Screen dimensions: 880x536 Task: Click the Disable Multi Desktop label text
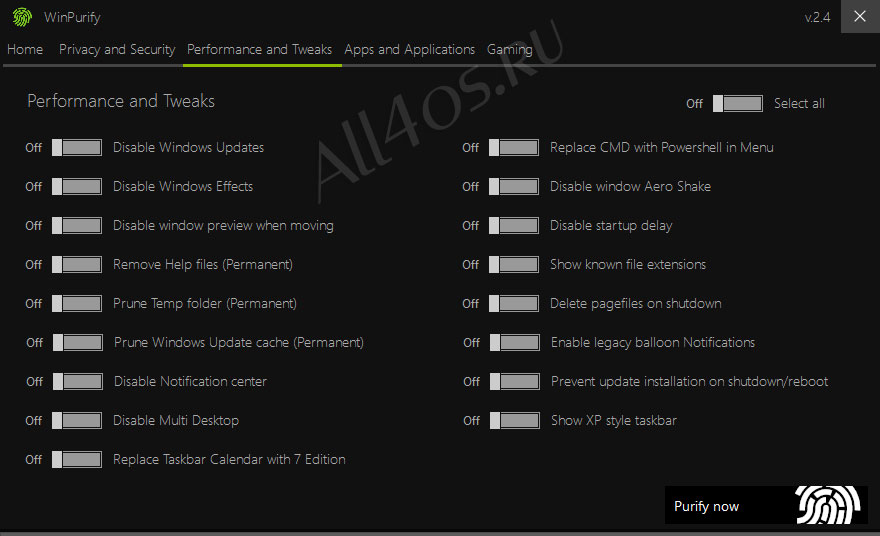point(176,420)
